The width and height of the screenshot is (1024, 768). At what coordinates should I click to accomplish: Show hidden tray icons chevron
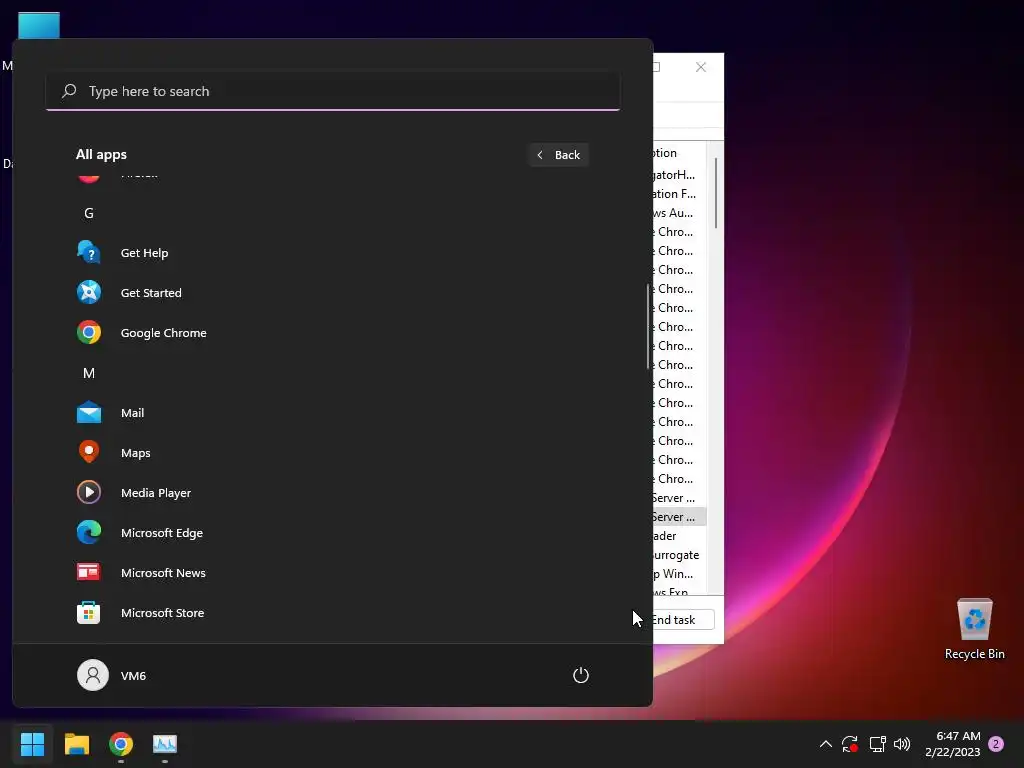pyautogui.click(x=825, y=744)
